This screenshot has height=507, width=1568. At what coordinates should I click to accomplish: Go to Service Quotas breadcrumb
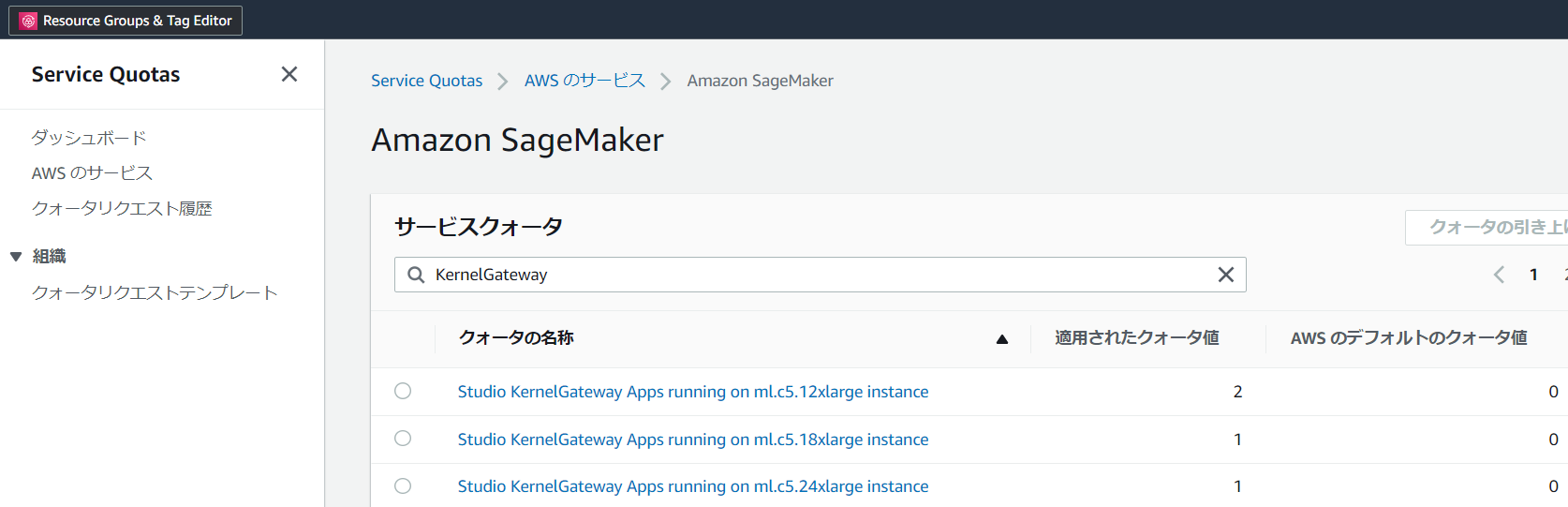click(426, 81)
